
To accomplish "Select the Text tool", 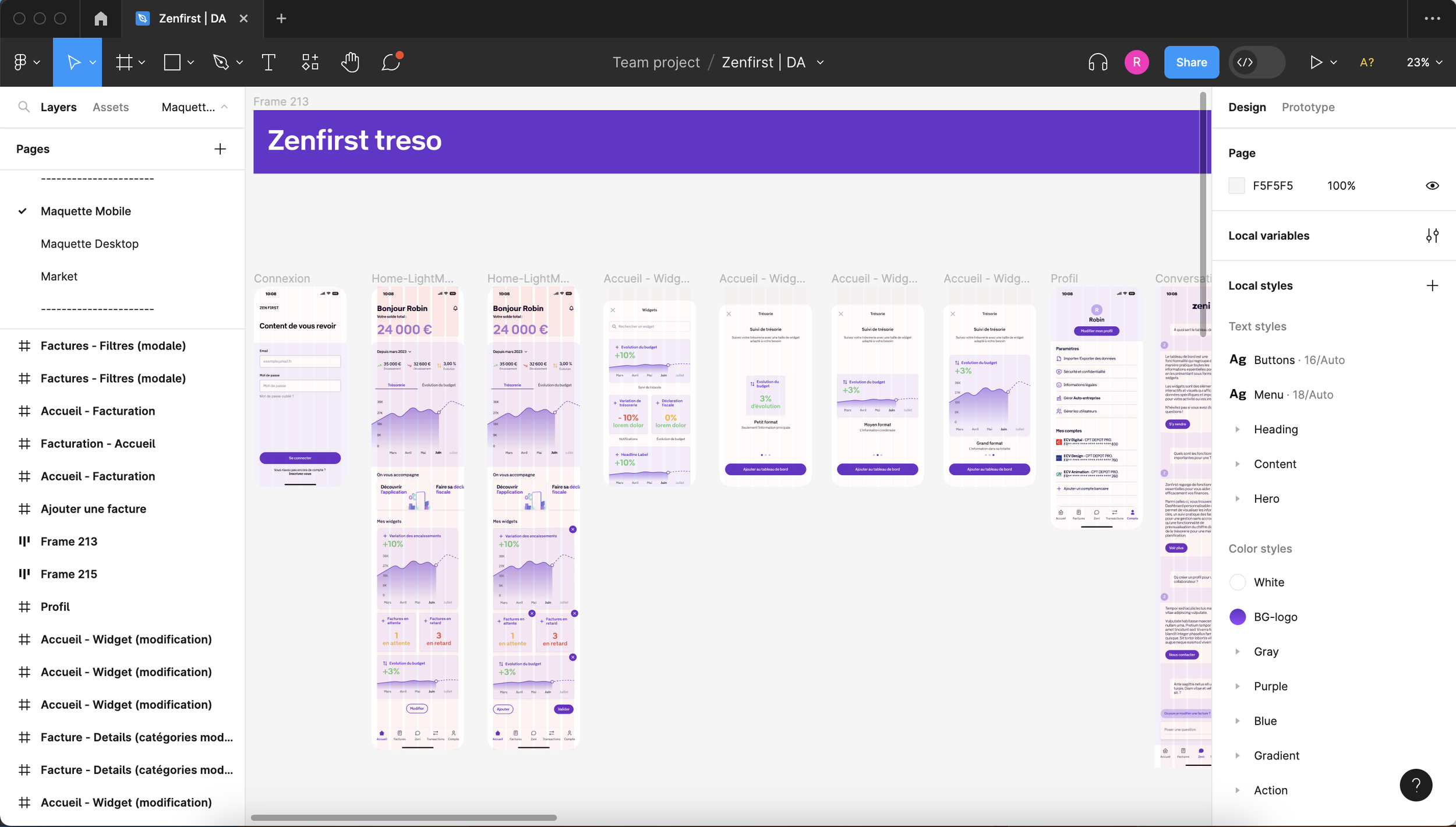I will pos(268,62).
